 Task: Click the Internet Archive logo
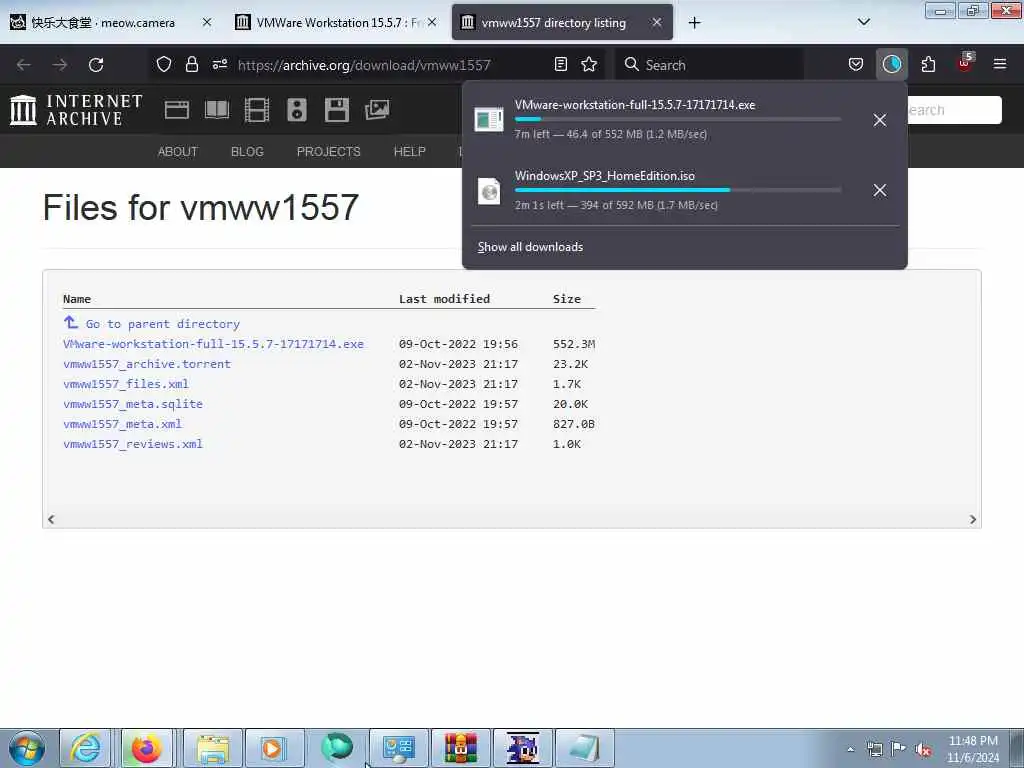[76, 110]
